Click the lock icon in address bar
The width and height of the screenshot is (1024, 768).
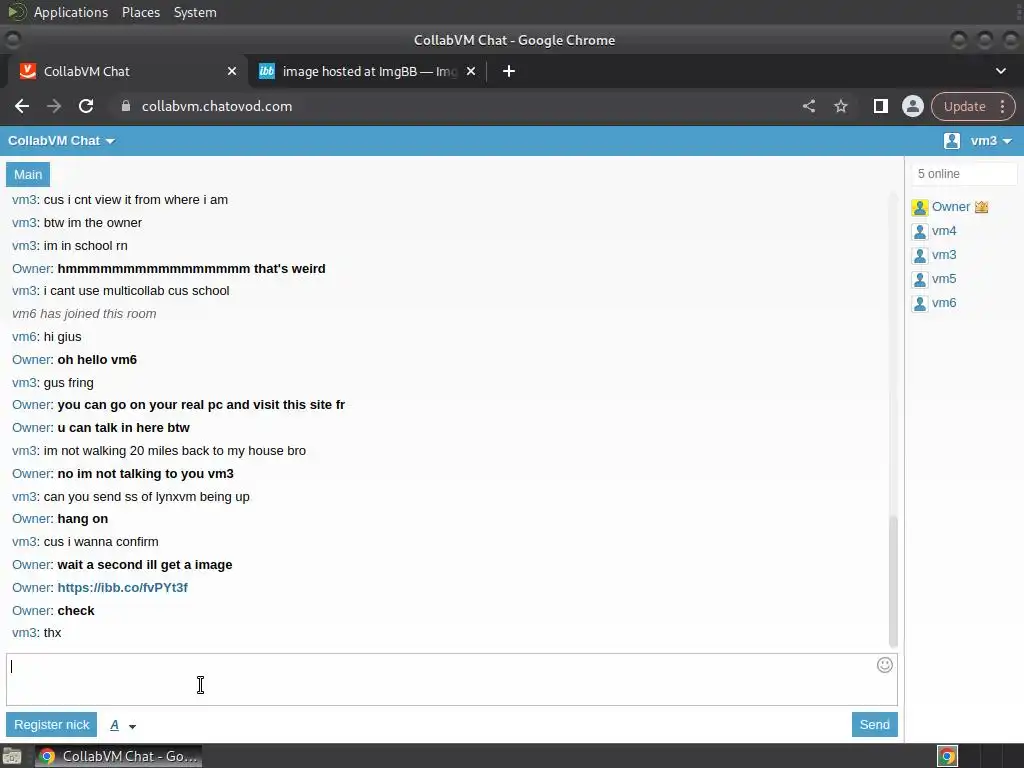[x=126, y=106]
